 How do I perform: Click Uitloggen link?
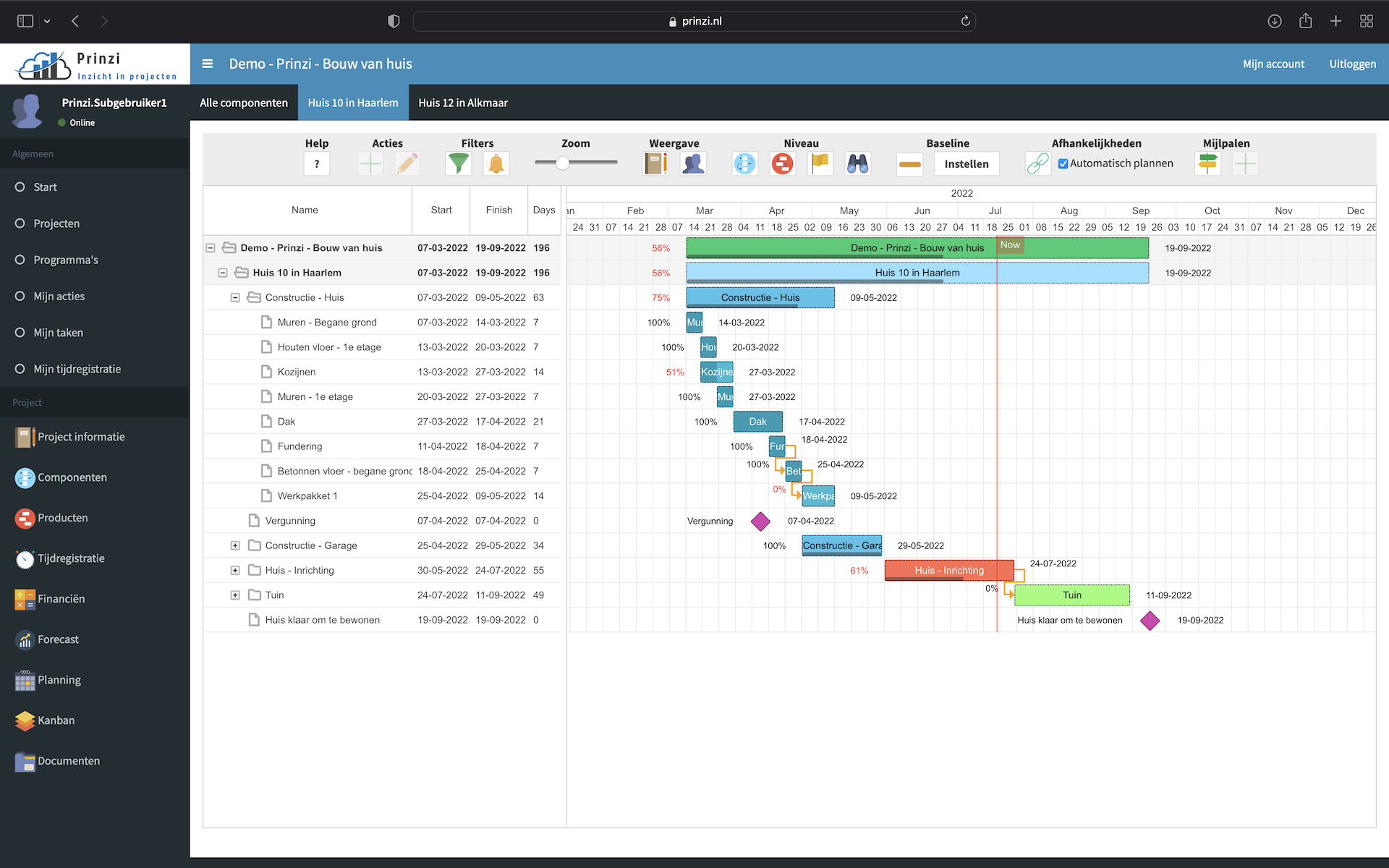pos(1352,64)
